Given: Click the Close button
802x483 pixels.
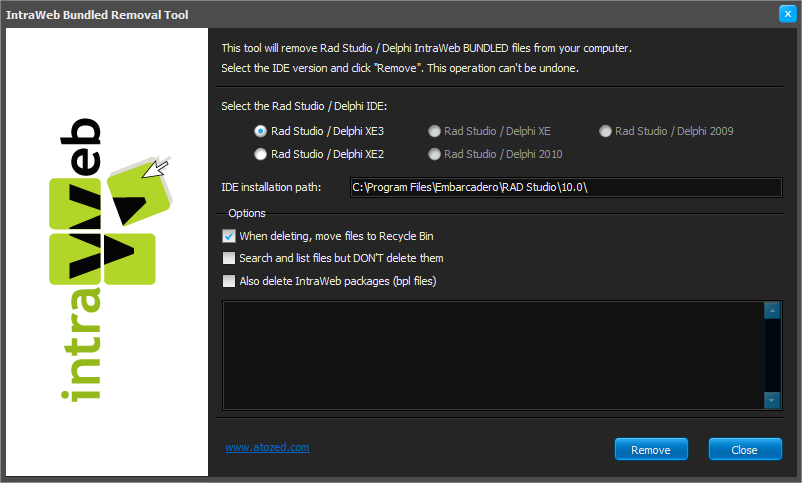Looking at the screenshot, I should (x=744, y=449).
